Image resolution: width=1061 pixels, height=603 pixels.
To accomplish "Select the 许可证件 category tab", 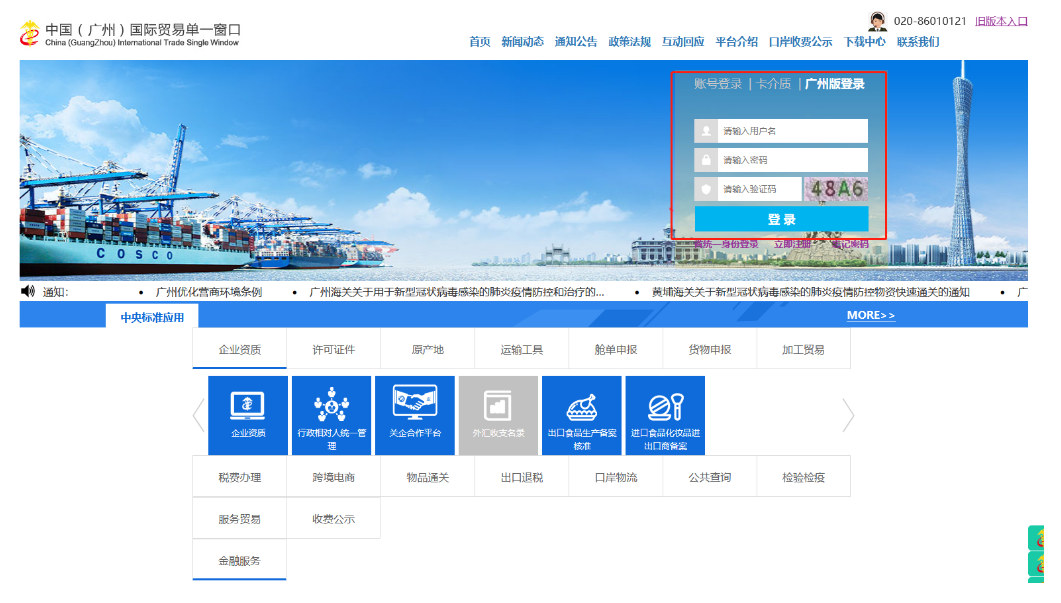I will point(334,349).
